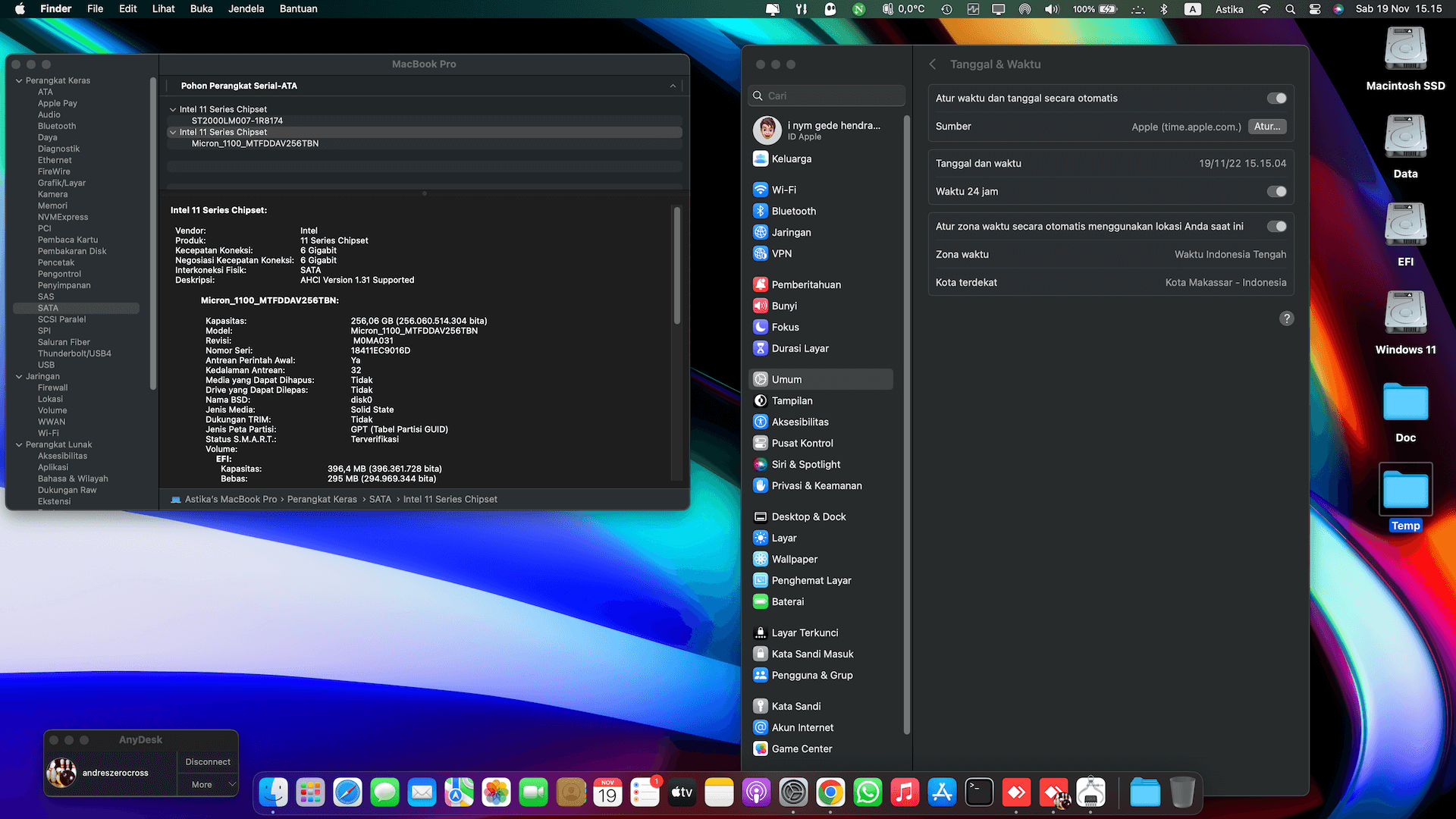
Task: Open Trash in the Dock
Action: tap(1181, 793)
